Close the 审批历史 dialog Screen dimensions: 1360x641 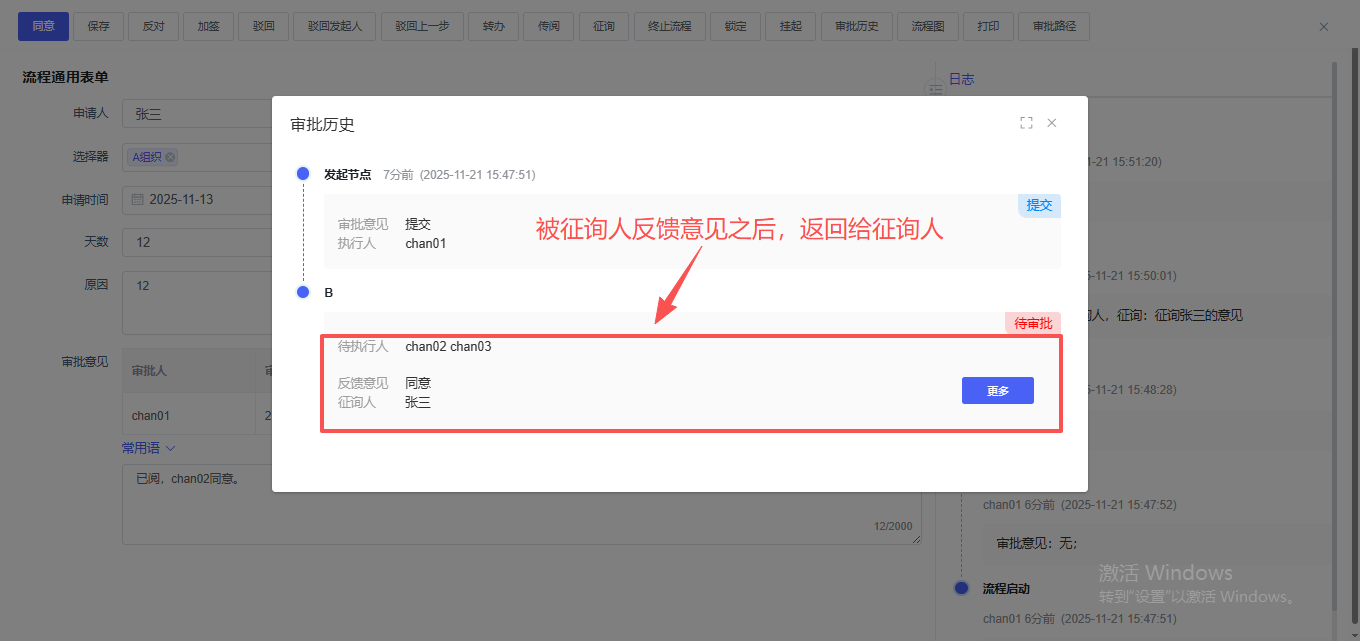coord(1052,123)
